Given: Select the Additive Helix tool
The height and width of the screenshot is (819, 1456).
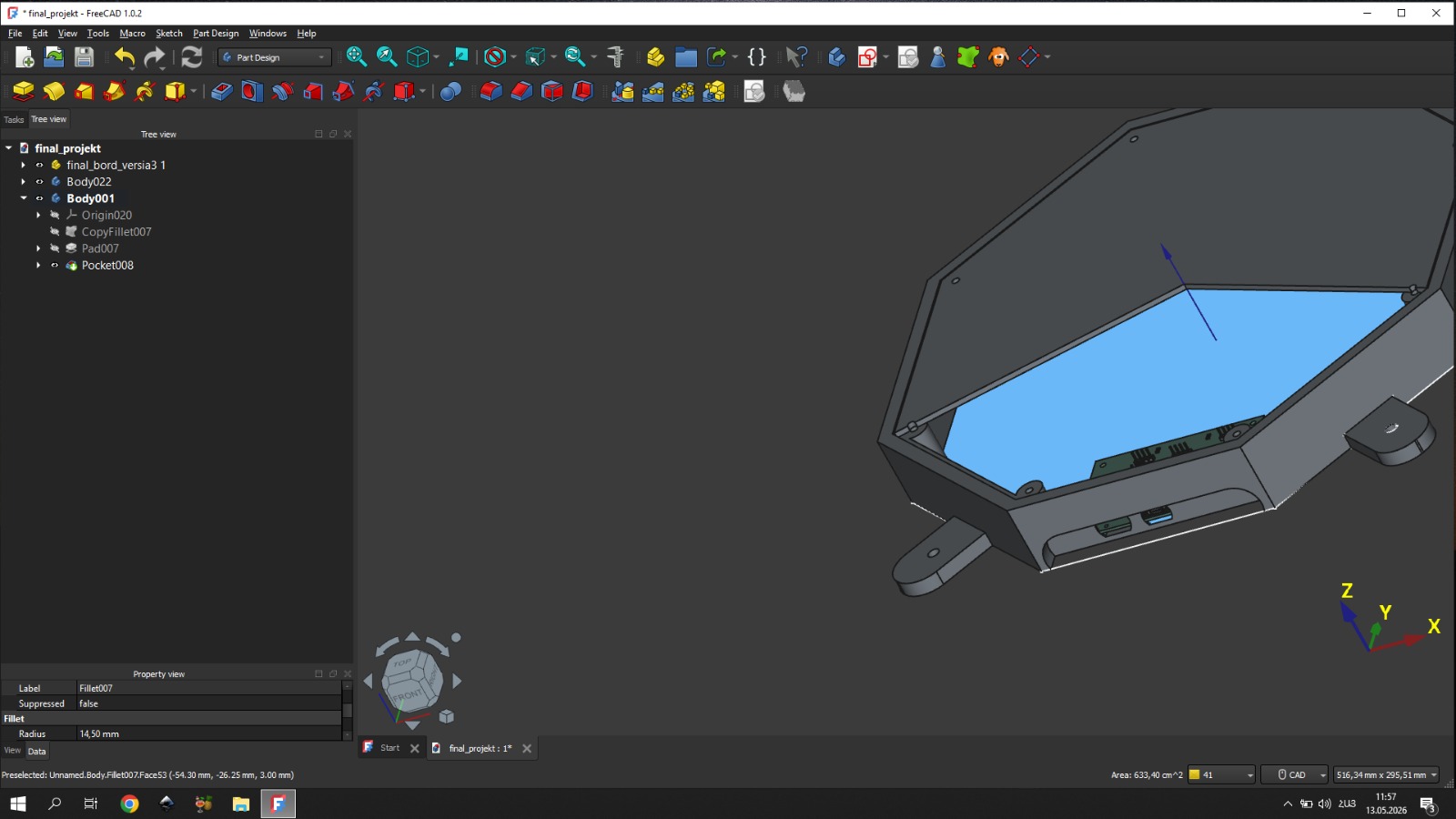Looking at the screenshot, I should [145, 91].
